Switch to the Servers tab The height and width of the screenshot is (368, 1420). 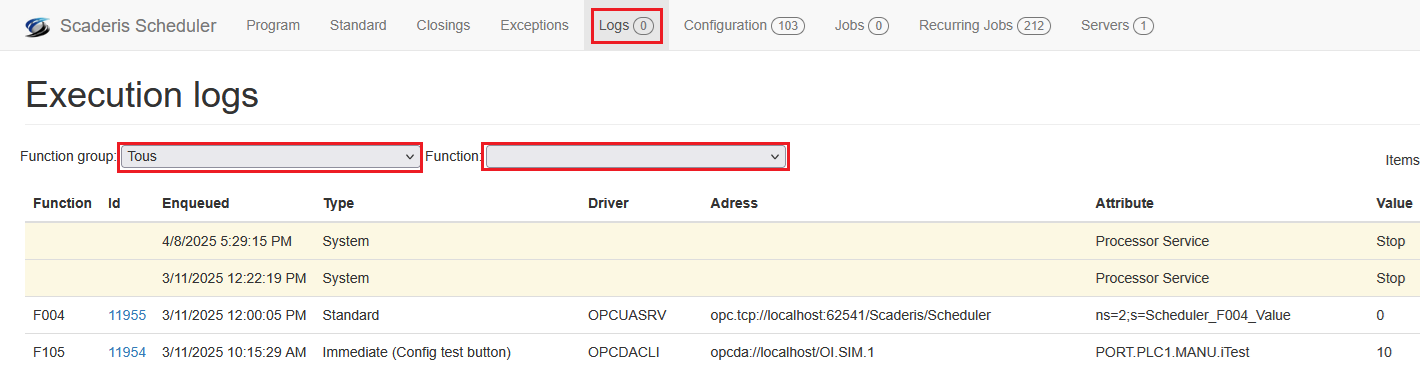coord(1117,25)
